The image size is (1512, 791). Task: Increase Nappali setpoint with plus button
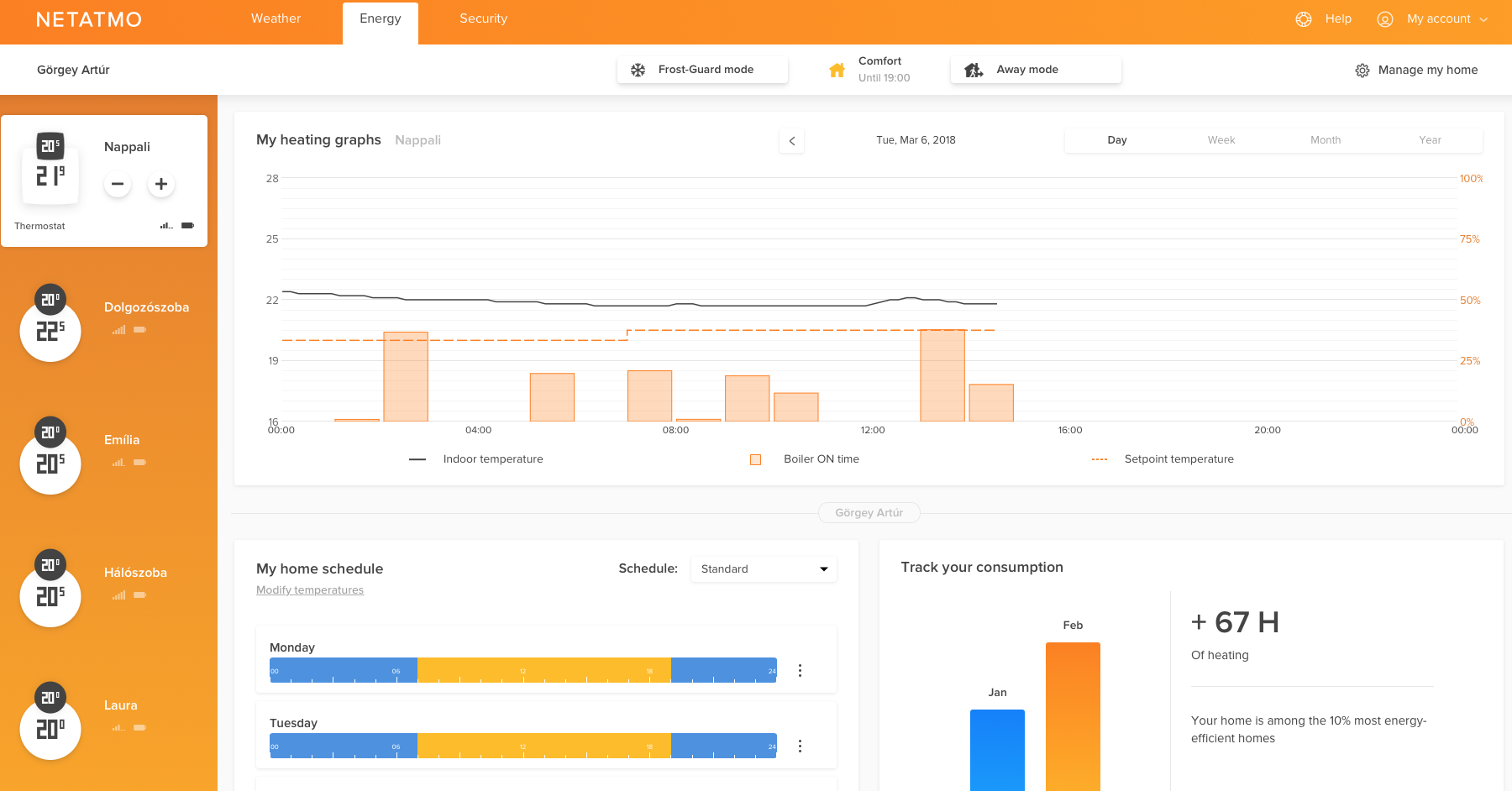tap(161, 184)
